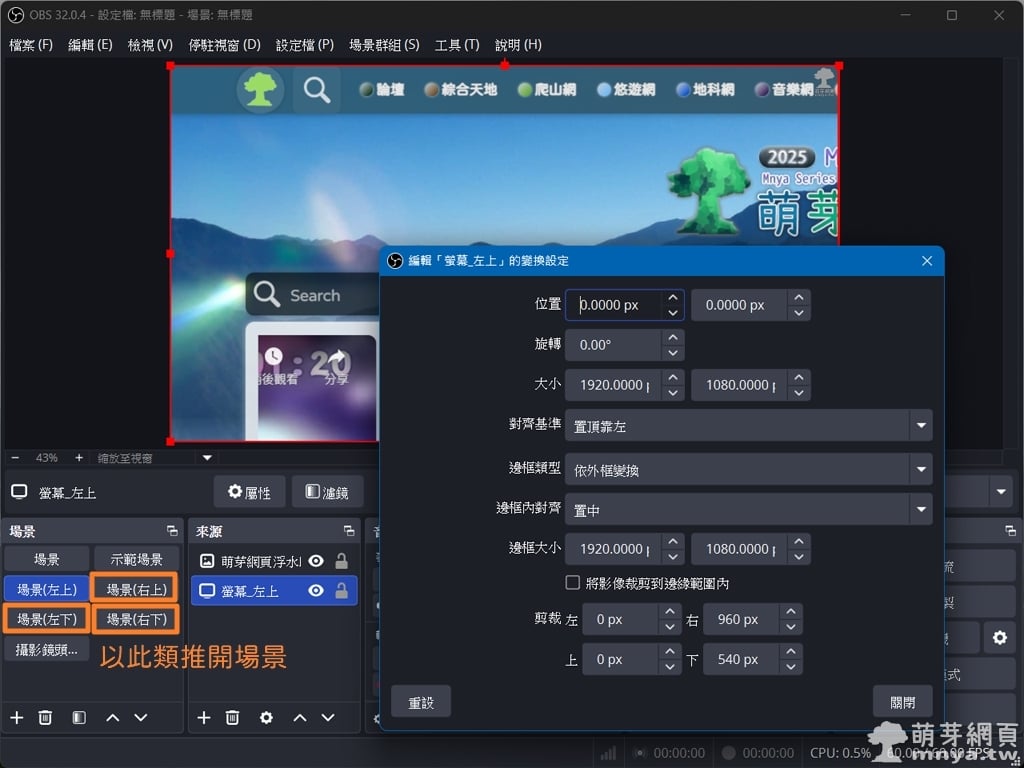Image resolution: width=1024 pixels, height=768 pixels.
Task: Open the scene filters icon in the scenes toolbar
Action: [79, 718]
